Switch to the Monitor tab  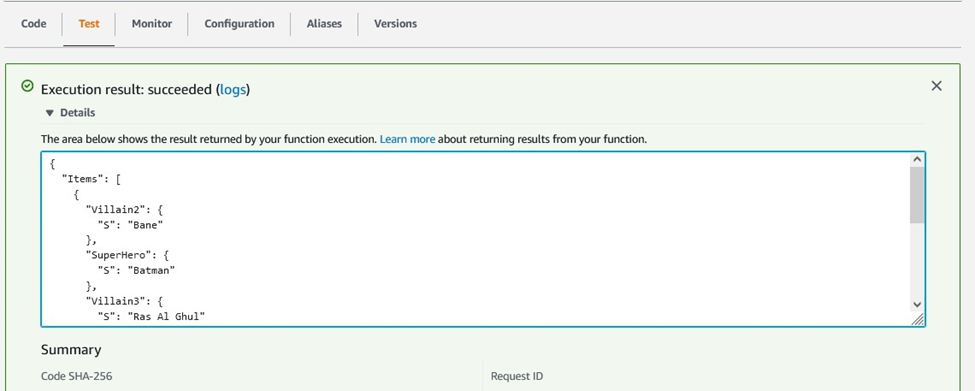pyautogui.click(x=152, y=24)
